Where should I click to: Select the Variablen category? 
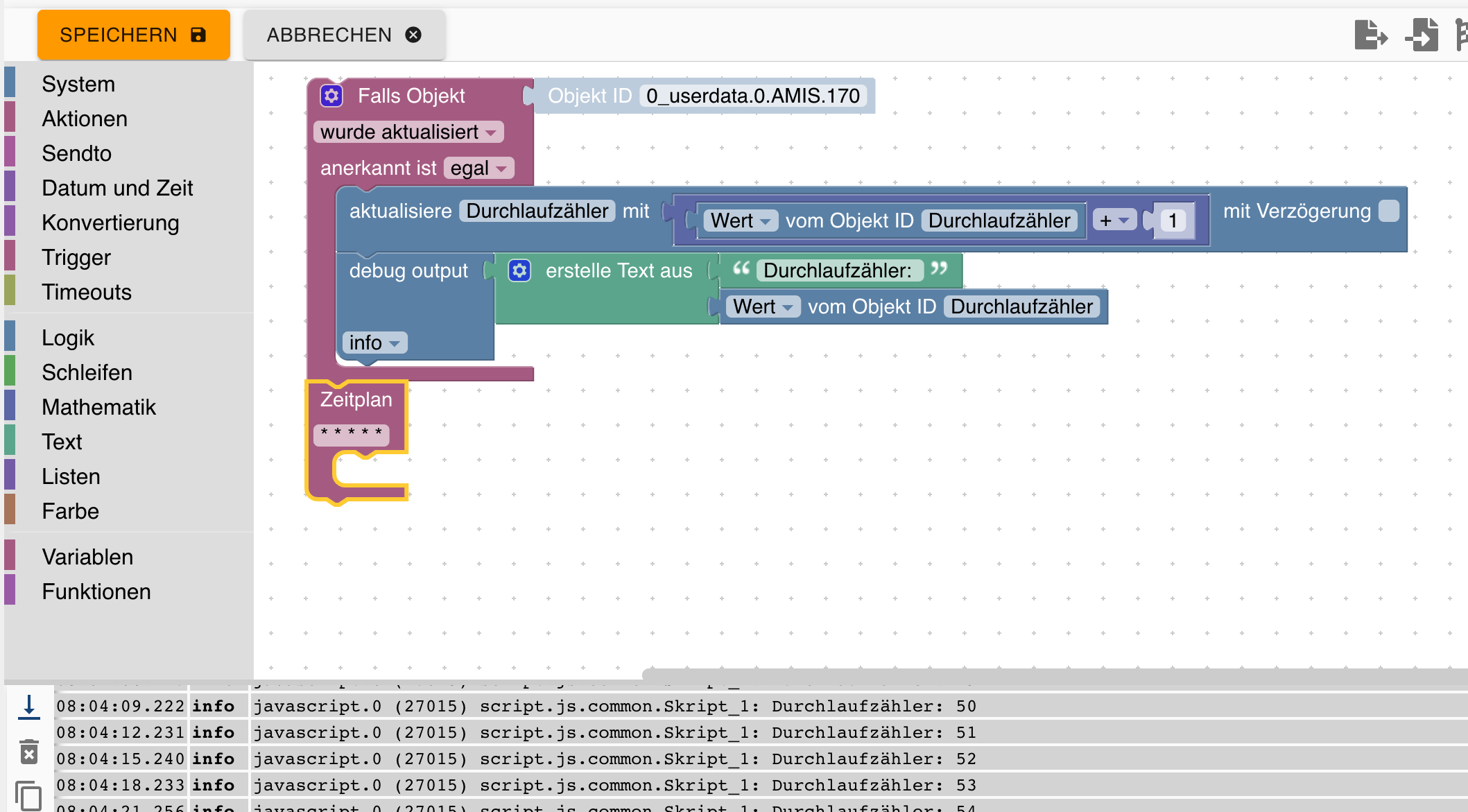coord(87,557)
